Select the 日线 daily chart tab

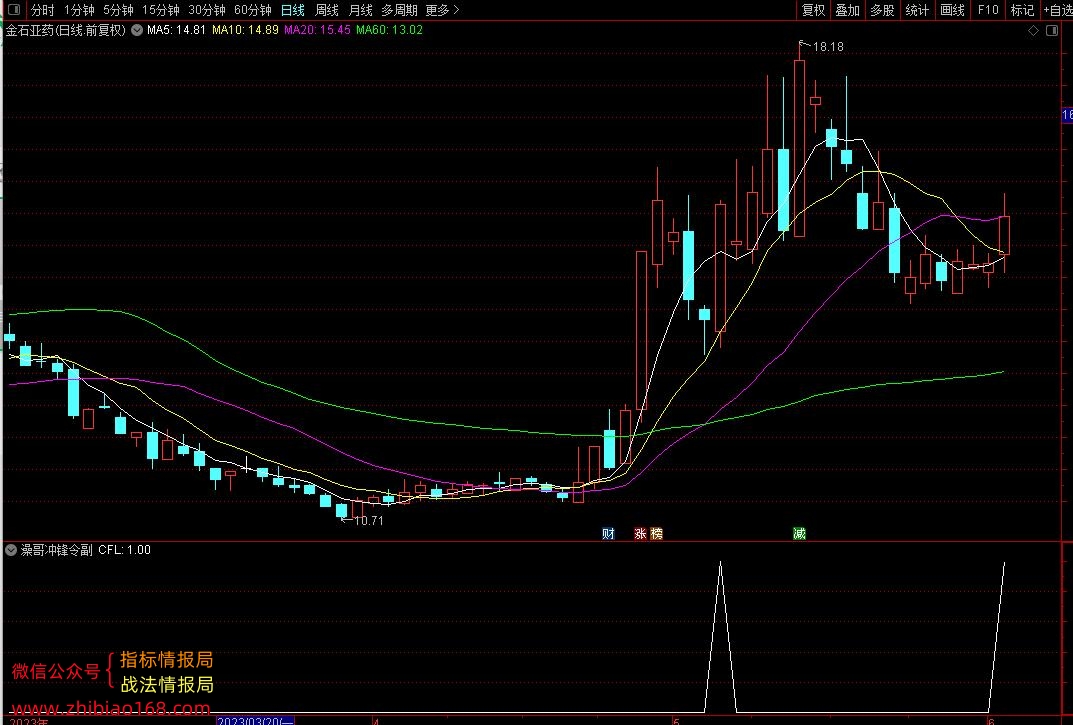click(293, 10)
